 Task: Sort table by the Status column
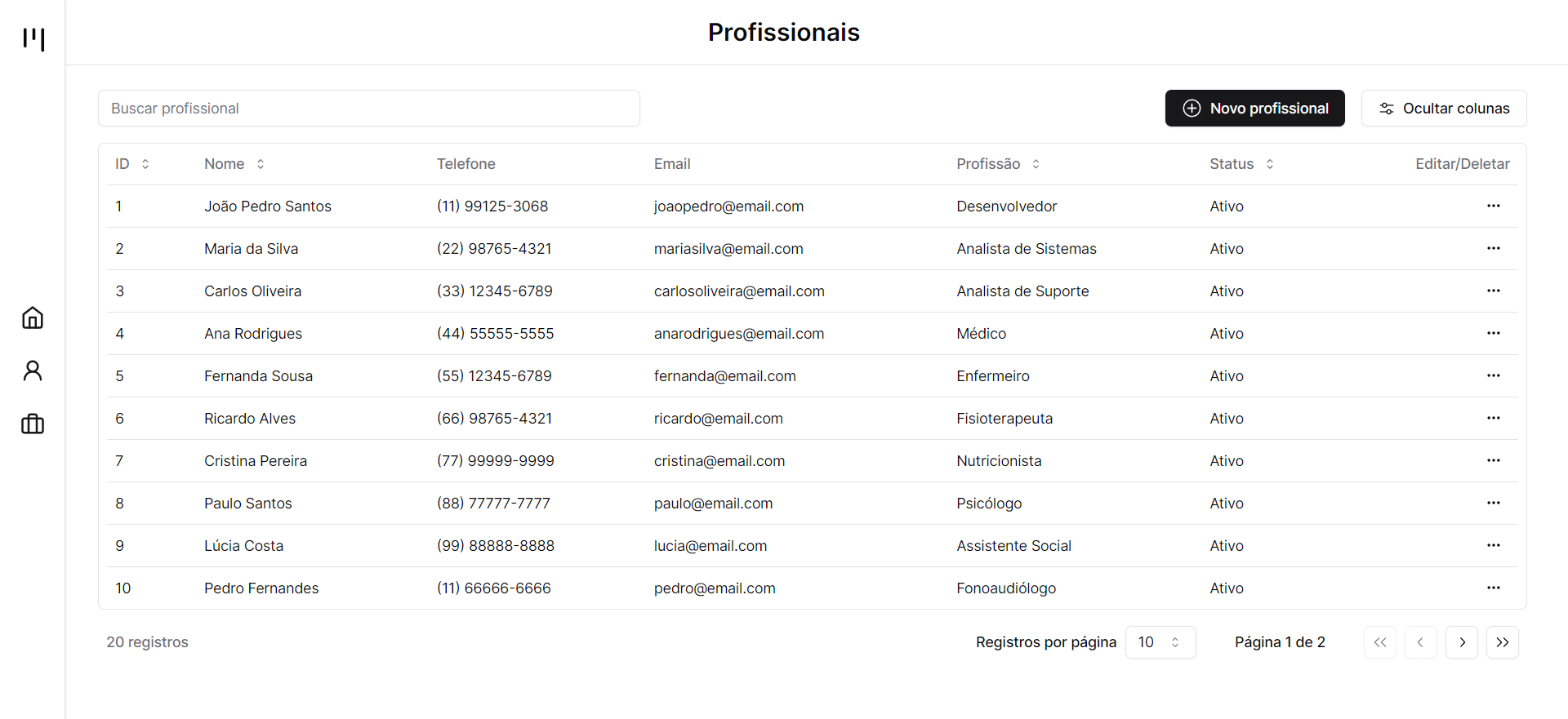pos(1241,164)
